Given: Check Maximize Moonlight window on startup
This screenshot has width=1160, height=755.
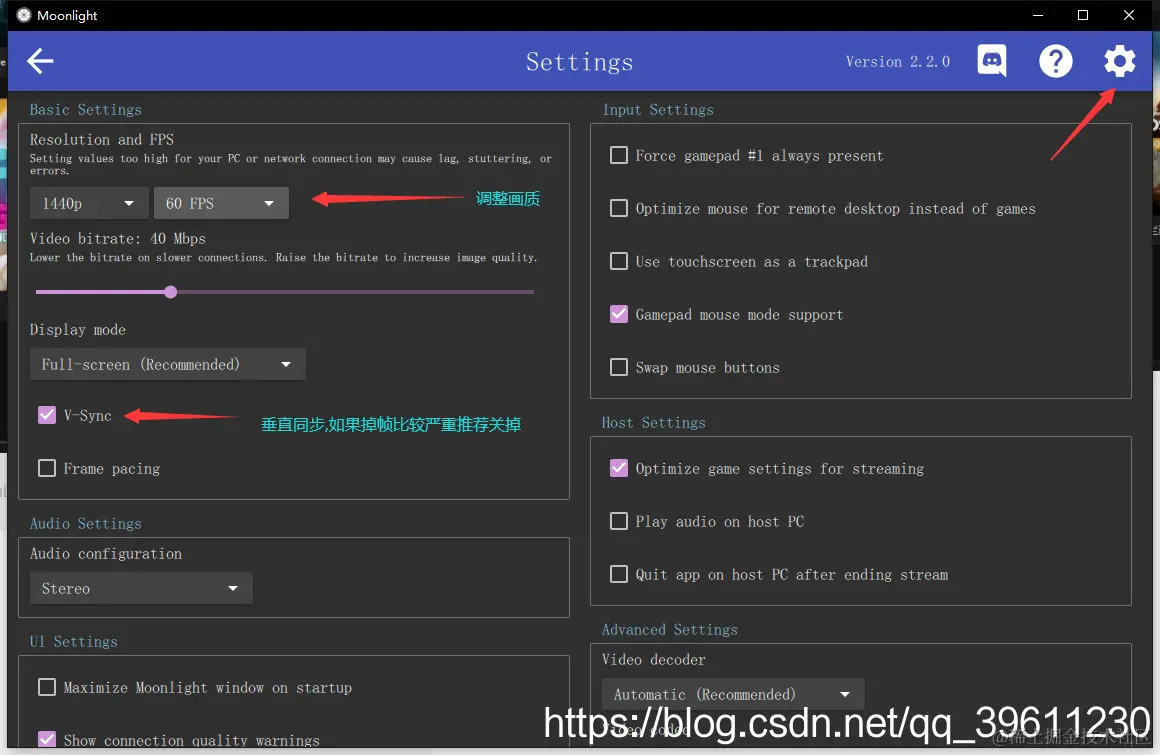Looking at the screenshot, I should 46,687.
